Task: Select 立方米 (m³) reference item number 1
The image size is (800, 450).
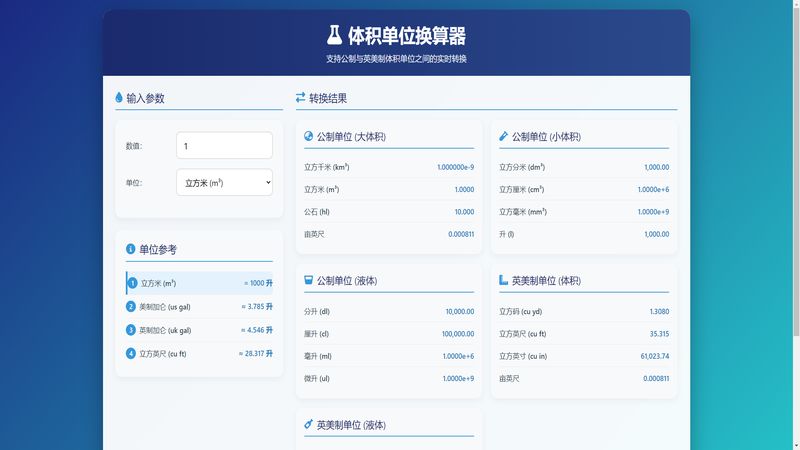Action: [x=199, y=283]
